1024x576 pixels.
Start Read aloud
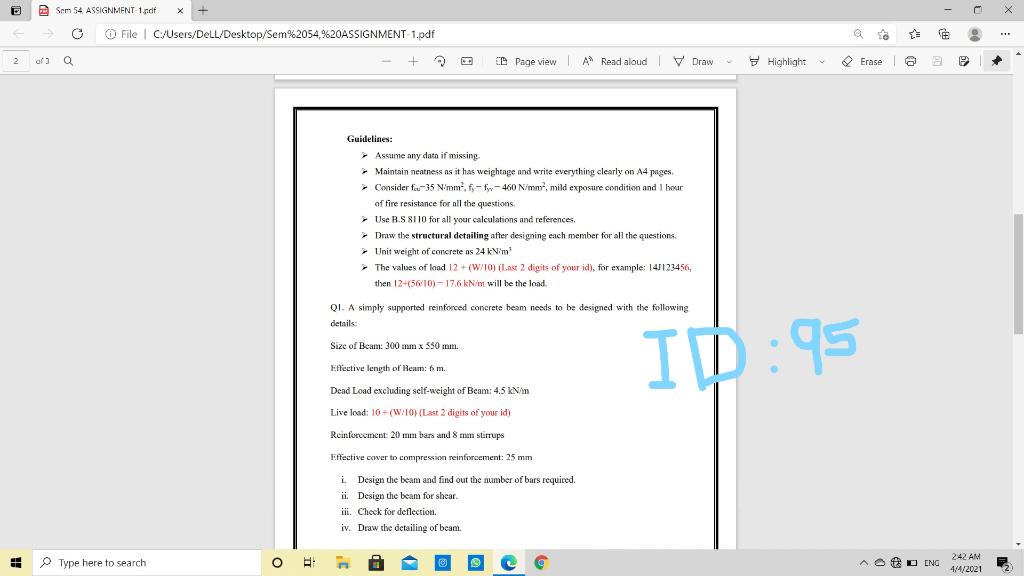615,61
